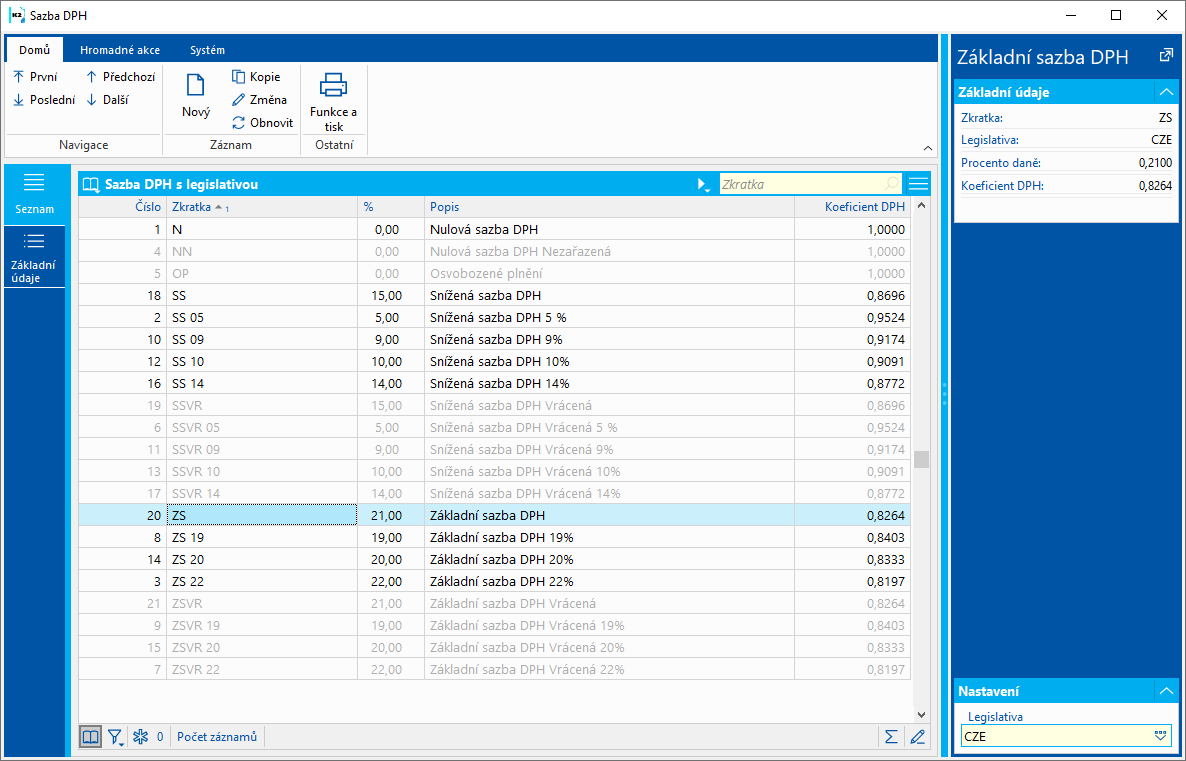Switch to Seznam list view

point(34,194)
